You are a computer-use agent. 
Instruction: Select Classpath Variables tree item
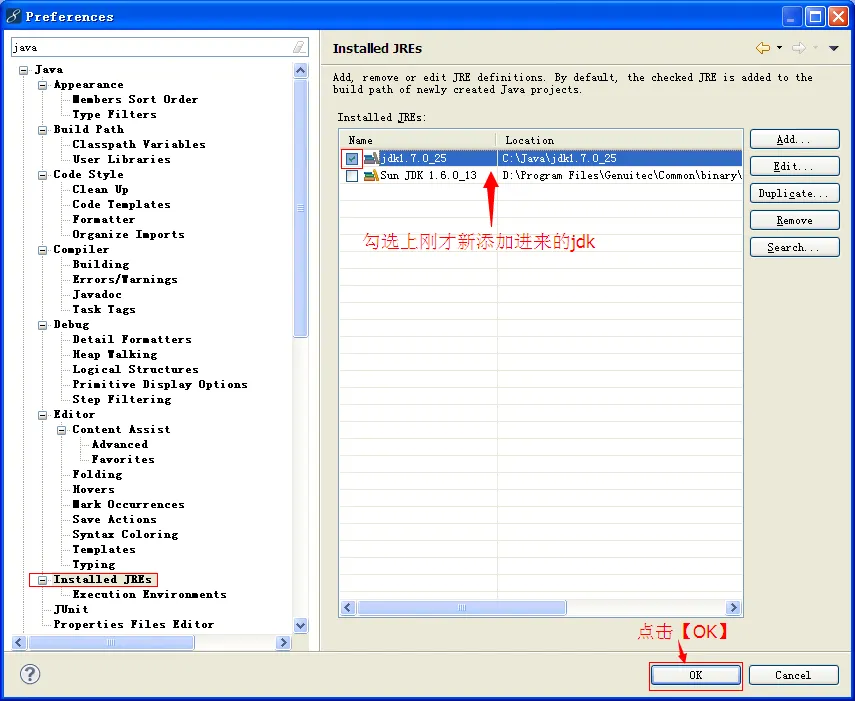coord(139,144)
